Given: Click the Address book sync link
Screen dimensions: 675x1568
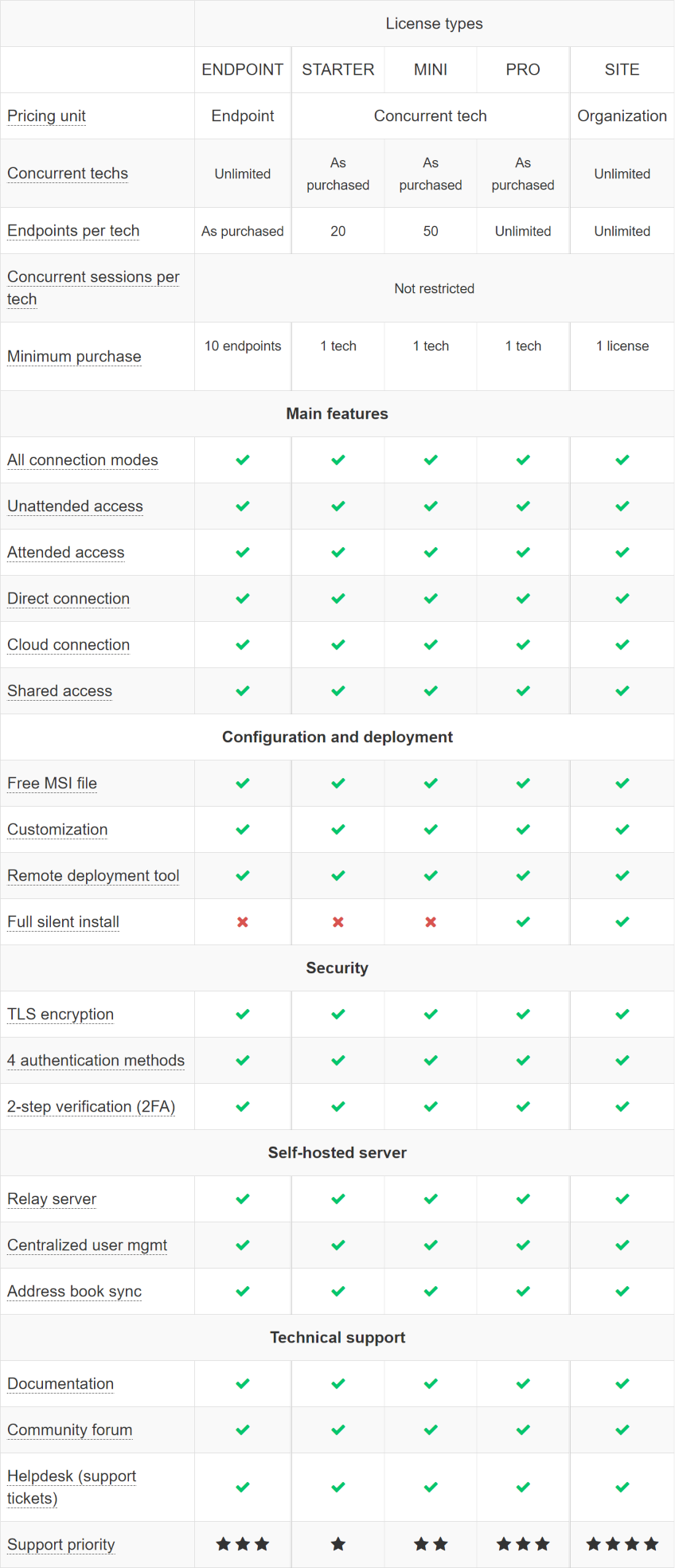Looking at the screenshot, I should tap(74, 1292).
